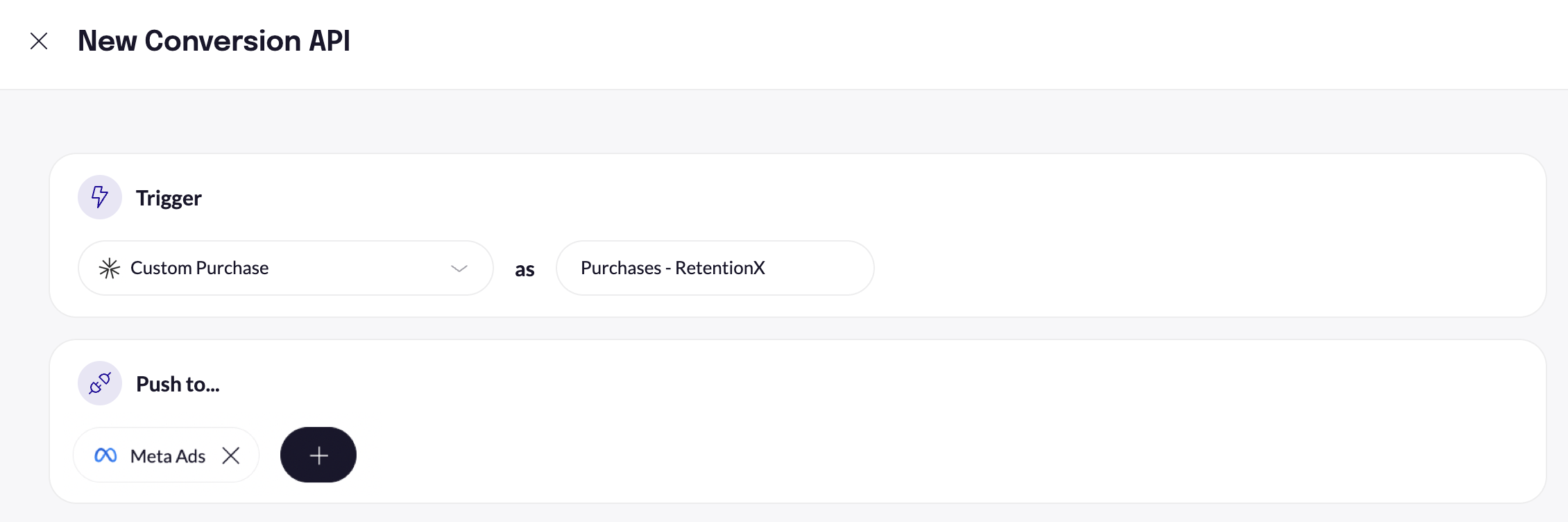Open the event type picker showing Custom Purchase
This screenshot has width=1568, height=522.
click(x=284, y=268)
